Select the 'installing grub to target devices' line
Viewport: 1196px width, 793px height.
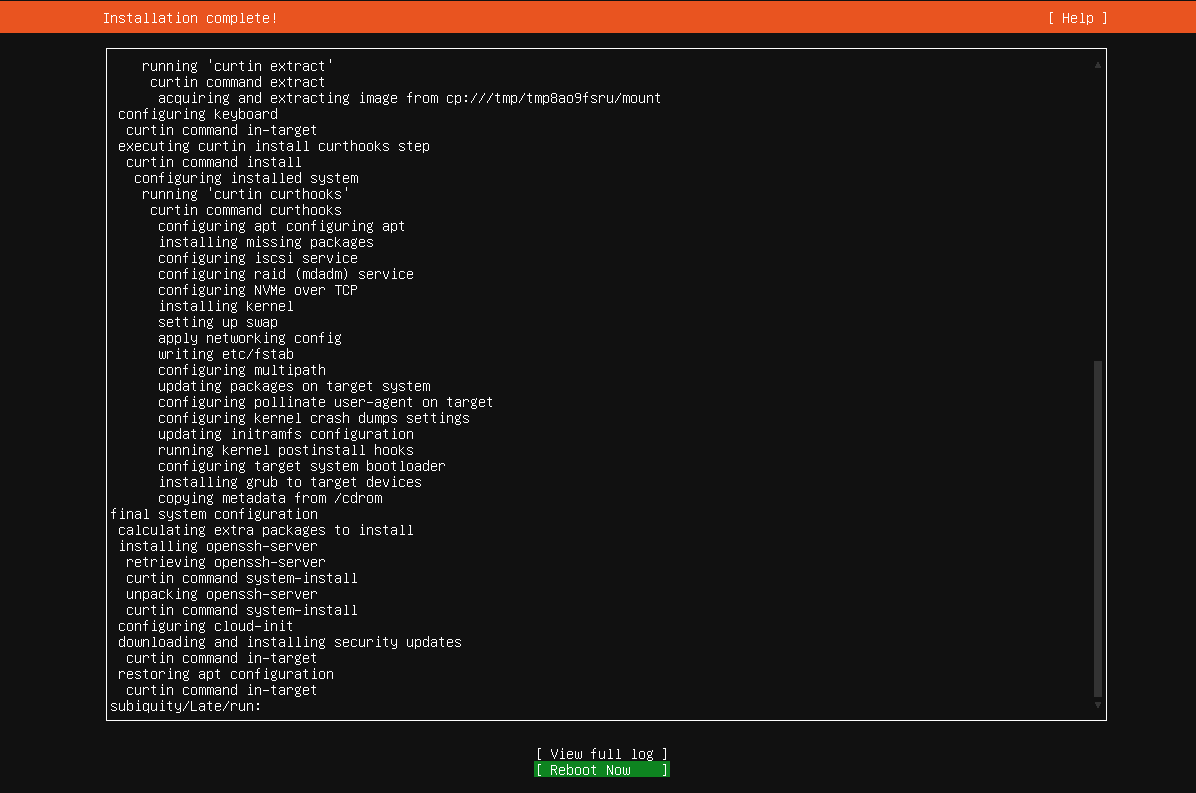[x=289, y=482]
